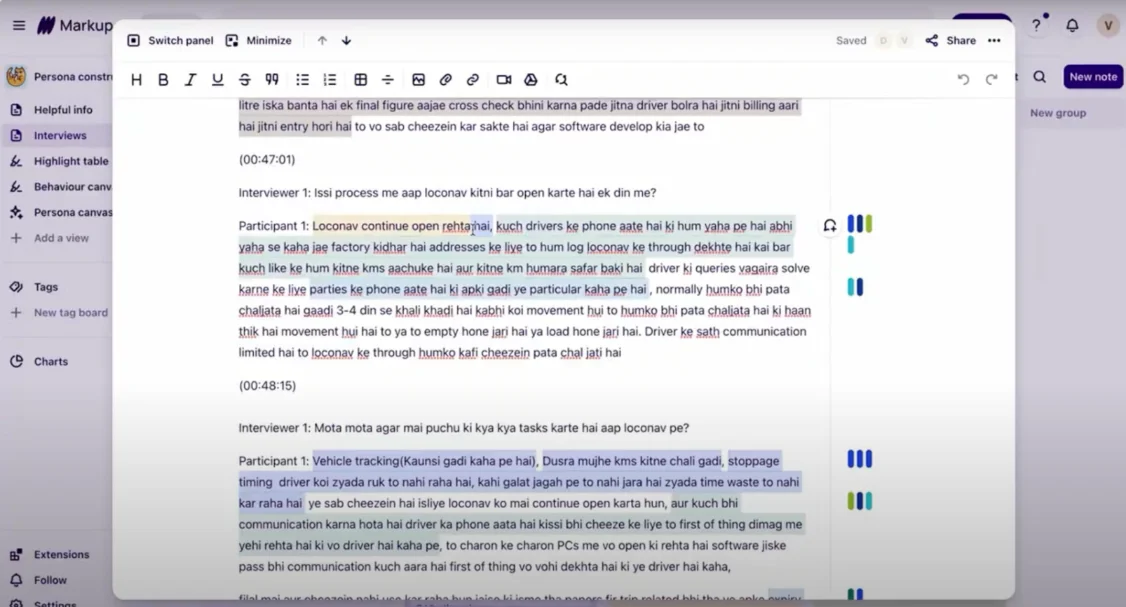This screenshot has width=1126, height=607.
Task: Open the hamburger menu next to Markup
Action: point(19,25)
